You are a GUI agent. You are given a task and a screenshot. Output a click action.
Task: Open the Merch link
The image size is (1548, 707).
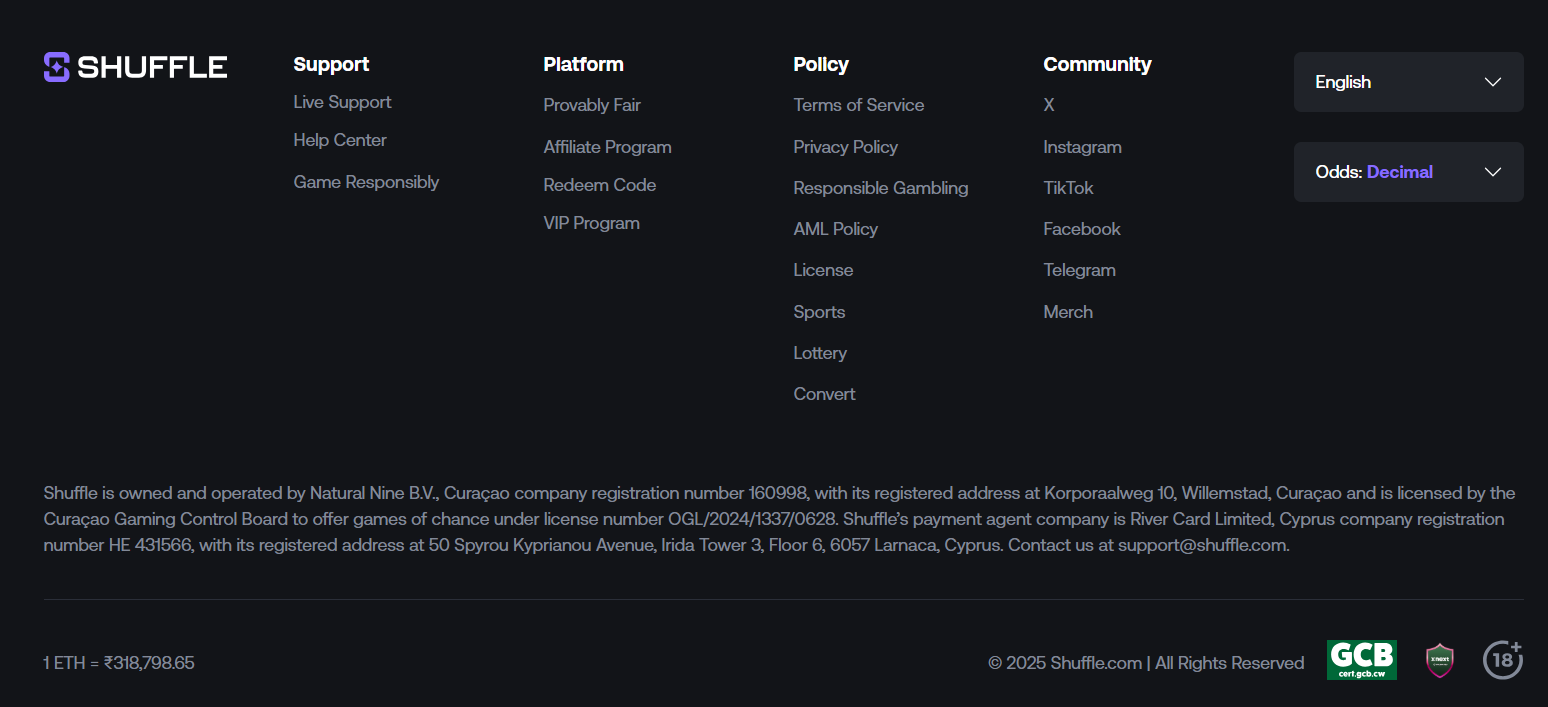point(1068,312)
